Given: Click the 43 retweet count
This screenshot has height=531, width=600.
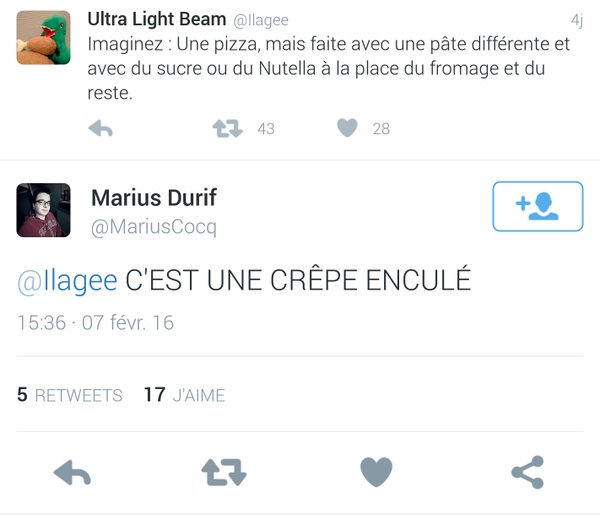Looking at the screenshot, I should [x=266, y=129].
